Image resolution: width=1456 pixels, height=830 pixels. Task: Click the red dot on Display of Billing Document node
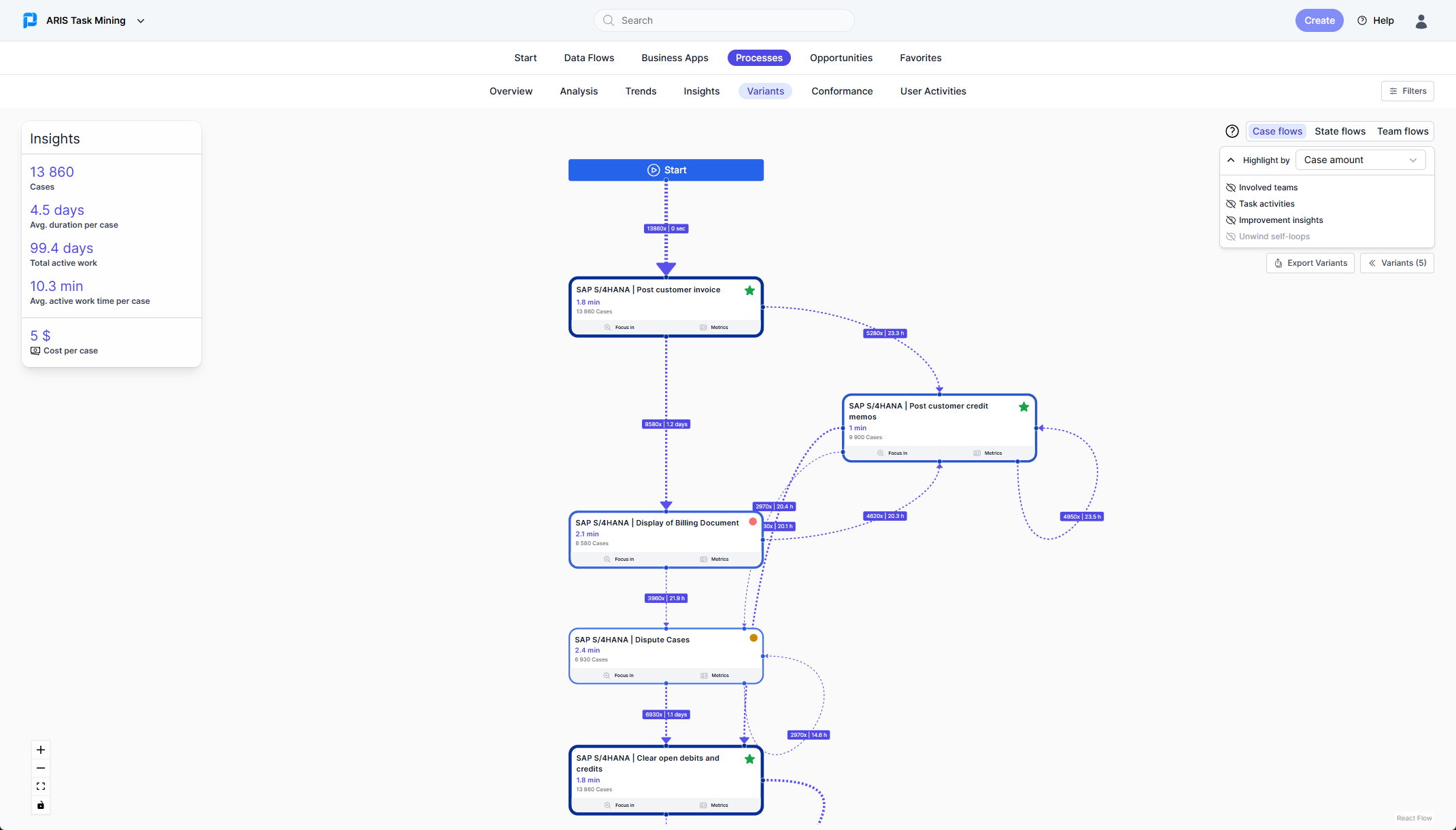click(x=753, y=522)
